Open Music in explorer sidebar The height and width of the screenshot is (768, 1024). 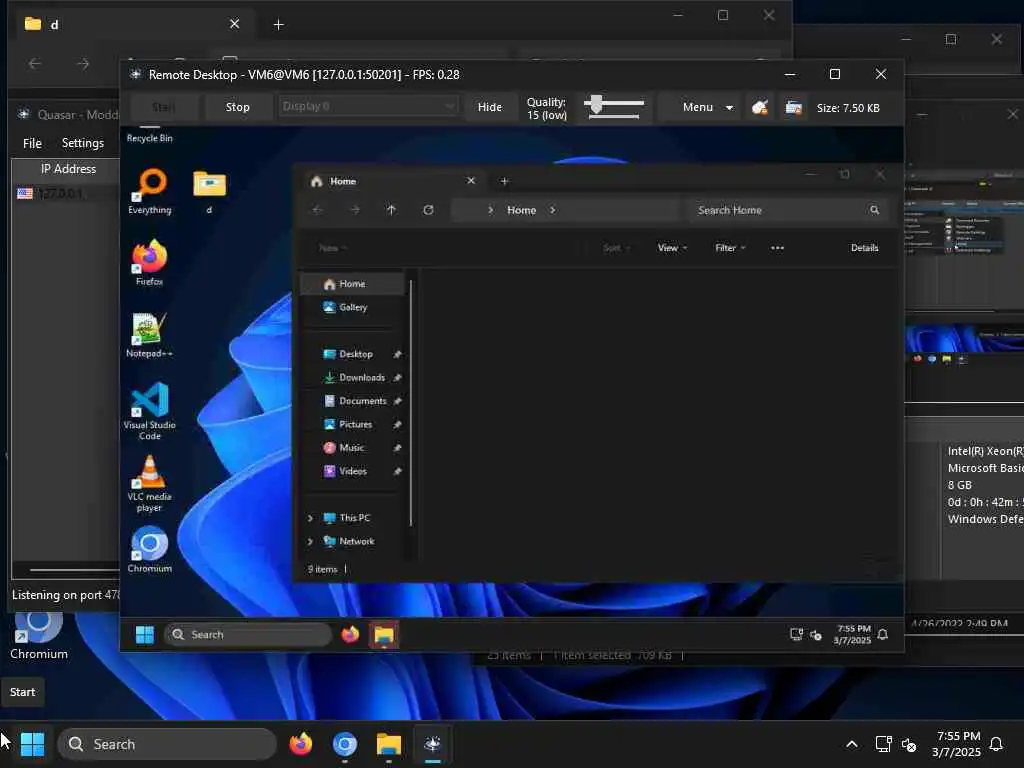[351, 448]
